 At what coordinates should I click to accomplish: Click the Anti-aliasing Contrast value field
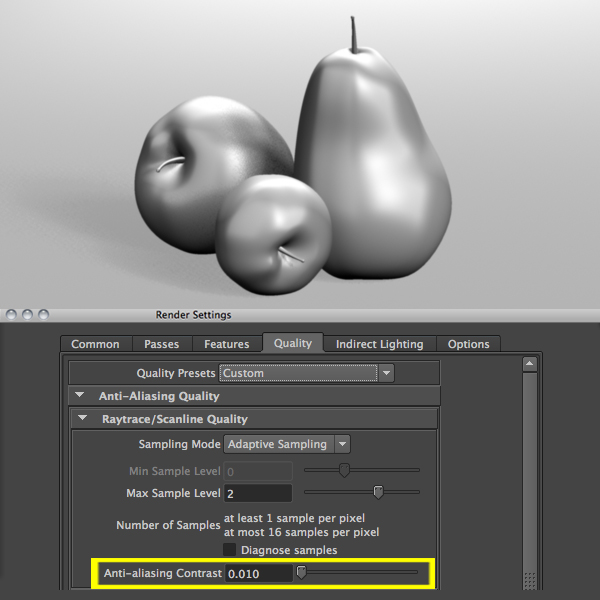(258, 573)
